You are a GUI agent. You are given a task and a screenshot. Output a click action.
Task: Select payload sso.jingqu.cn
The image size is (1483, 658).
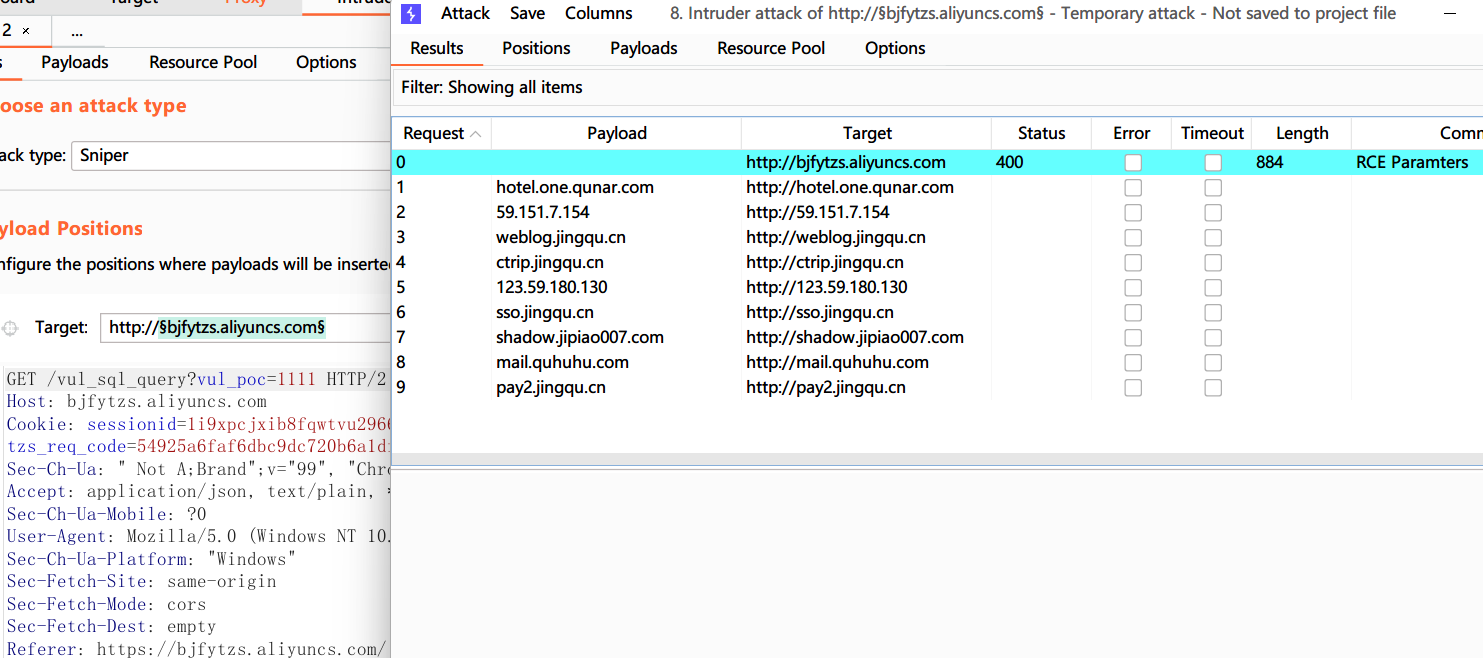(x=545, y=312)
